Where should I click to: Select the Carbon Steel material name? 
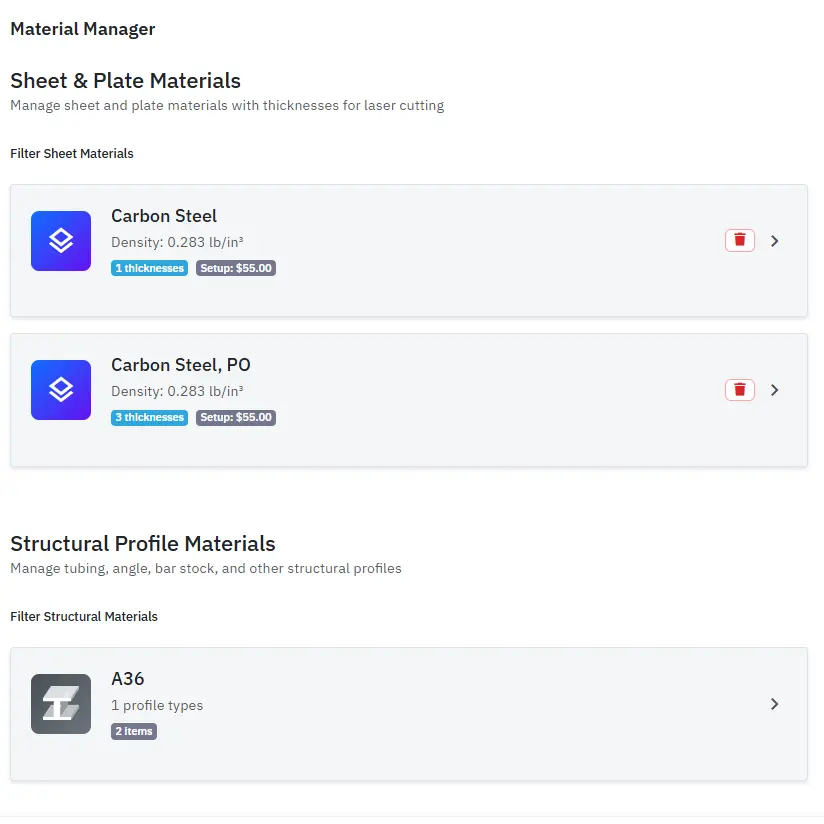pos(164,216)
